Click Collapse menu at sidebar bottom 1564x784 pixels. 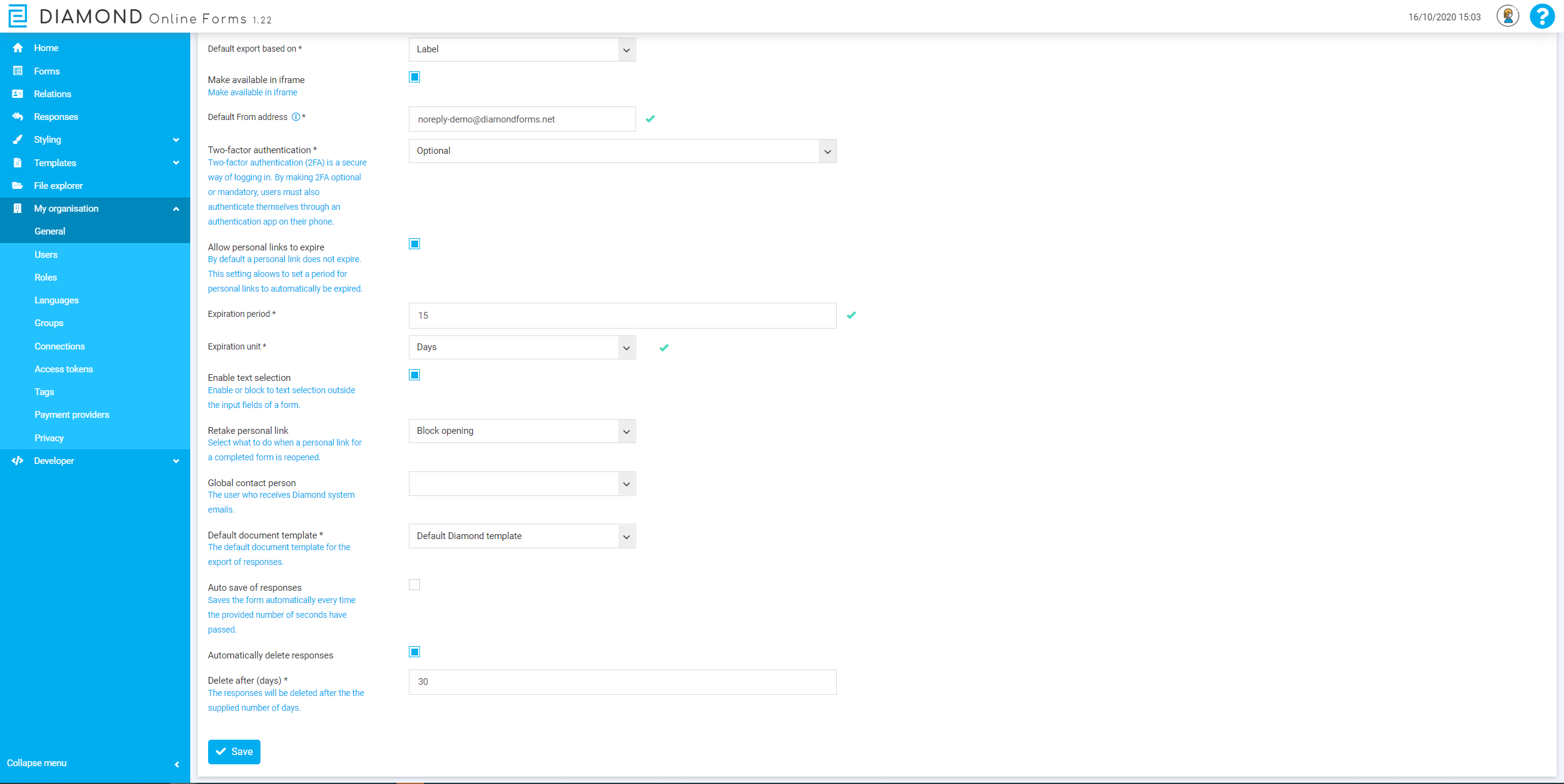37,763
